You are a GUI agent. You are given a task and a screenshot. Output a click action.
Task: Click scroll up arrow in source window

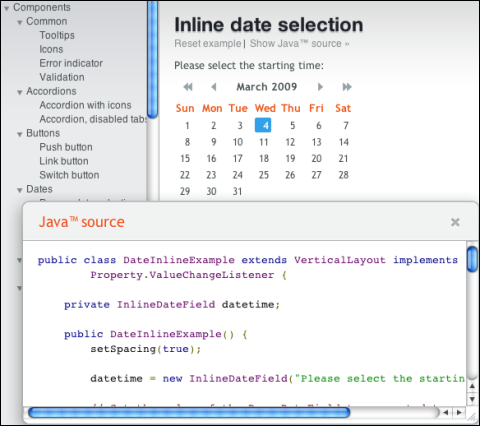click(472, 386)
